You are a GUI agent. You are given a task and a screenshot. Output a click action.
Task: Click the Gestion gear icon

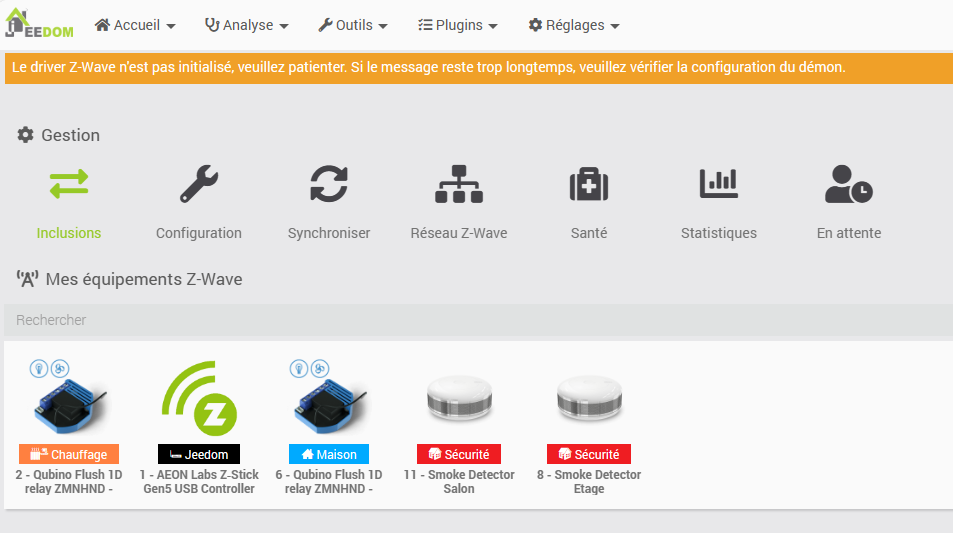click(x=25, y=134)
